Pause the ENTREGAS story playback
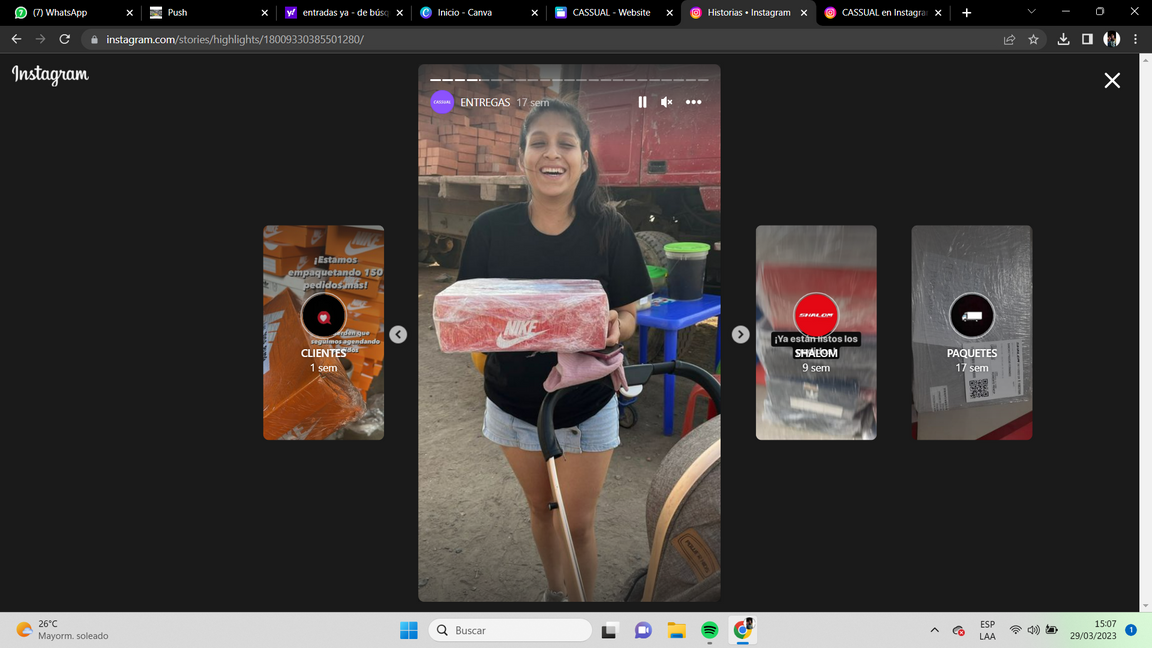1152x648 pixels. coord(642,102)
